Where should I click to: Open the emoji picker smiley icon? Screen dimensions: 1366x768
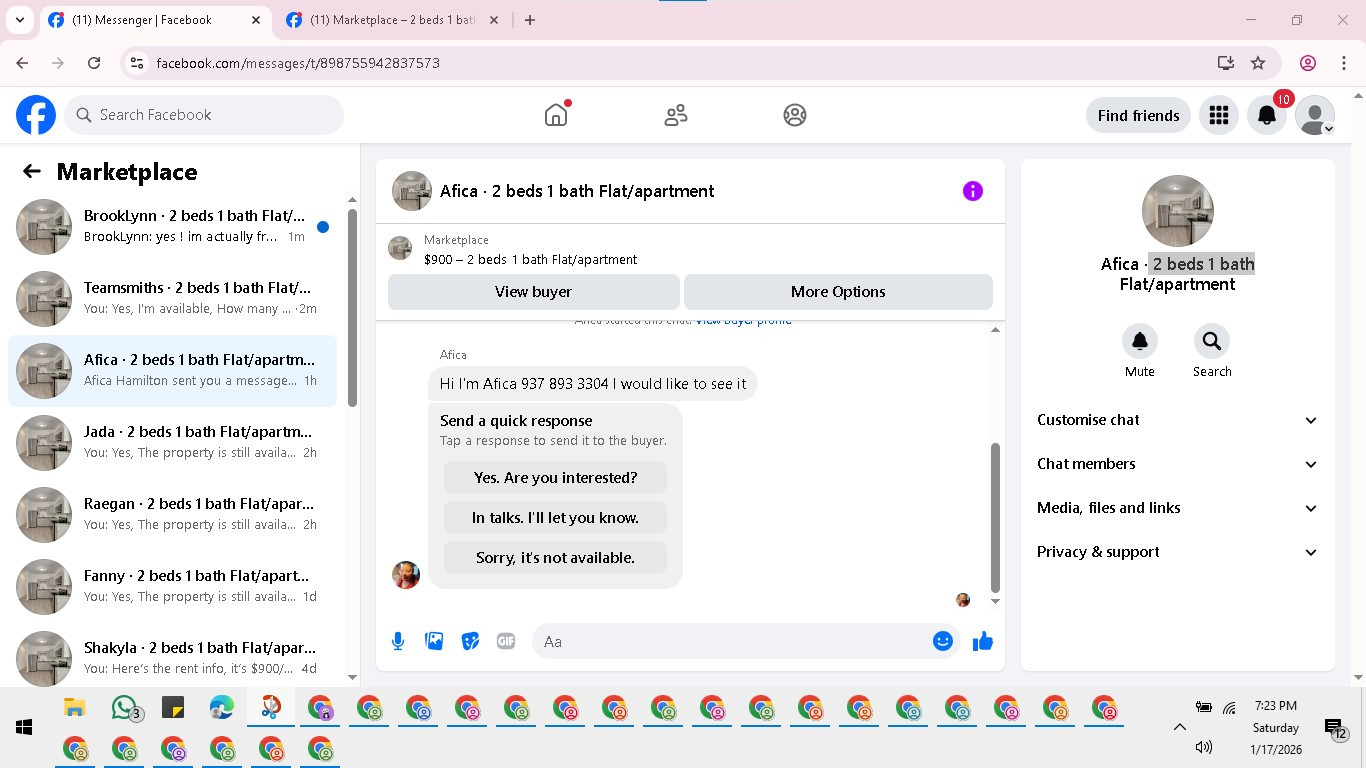(x=942, y=641)
